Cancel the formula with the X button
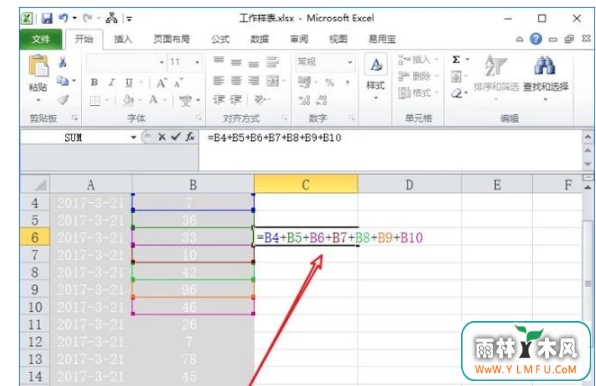The height and width of the screenshot is (386, 596). [x=162, y=137]
